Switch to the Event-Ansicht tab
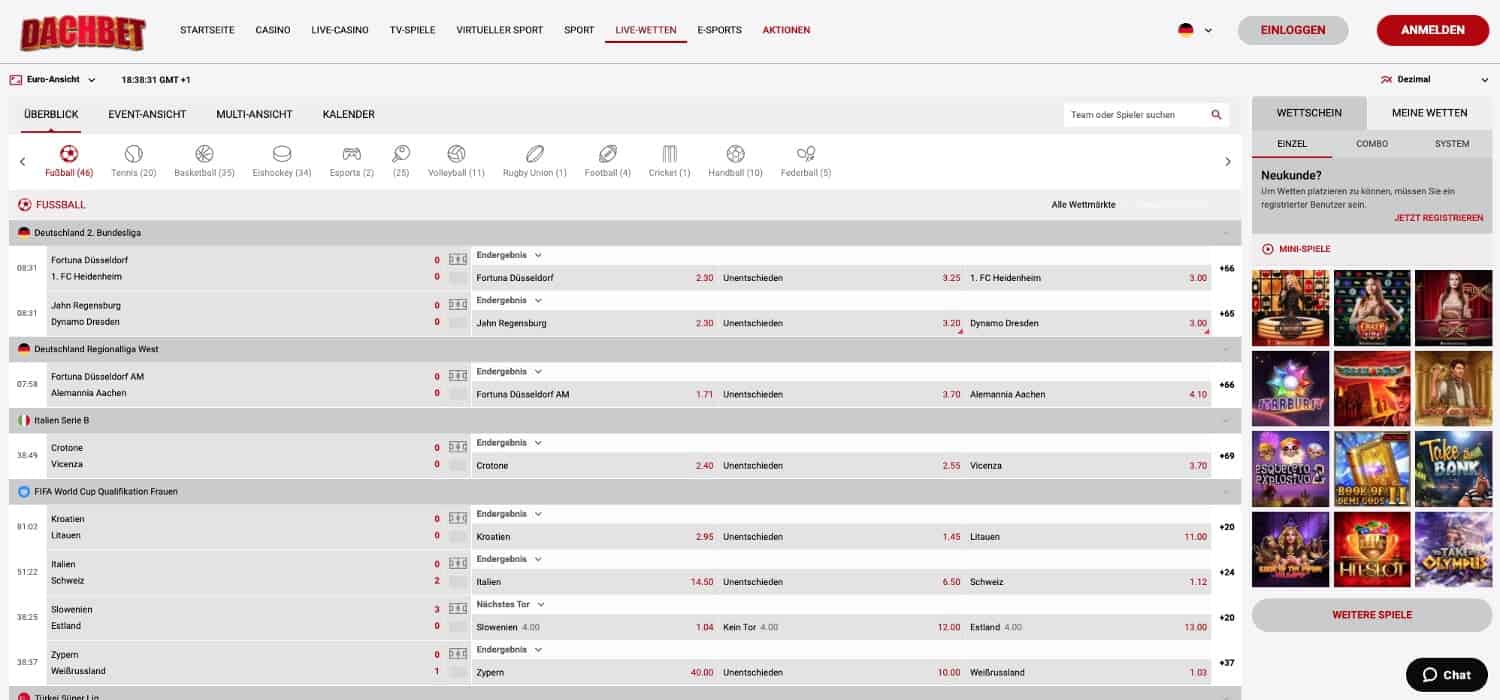Screen dimensions: 1500x700 click(x=147, y=114)
